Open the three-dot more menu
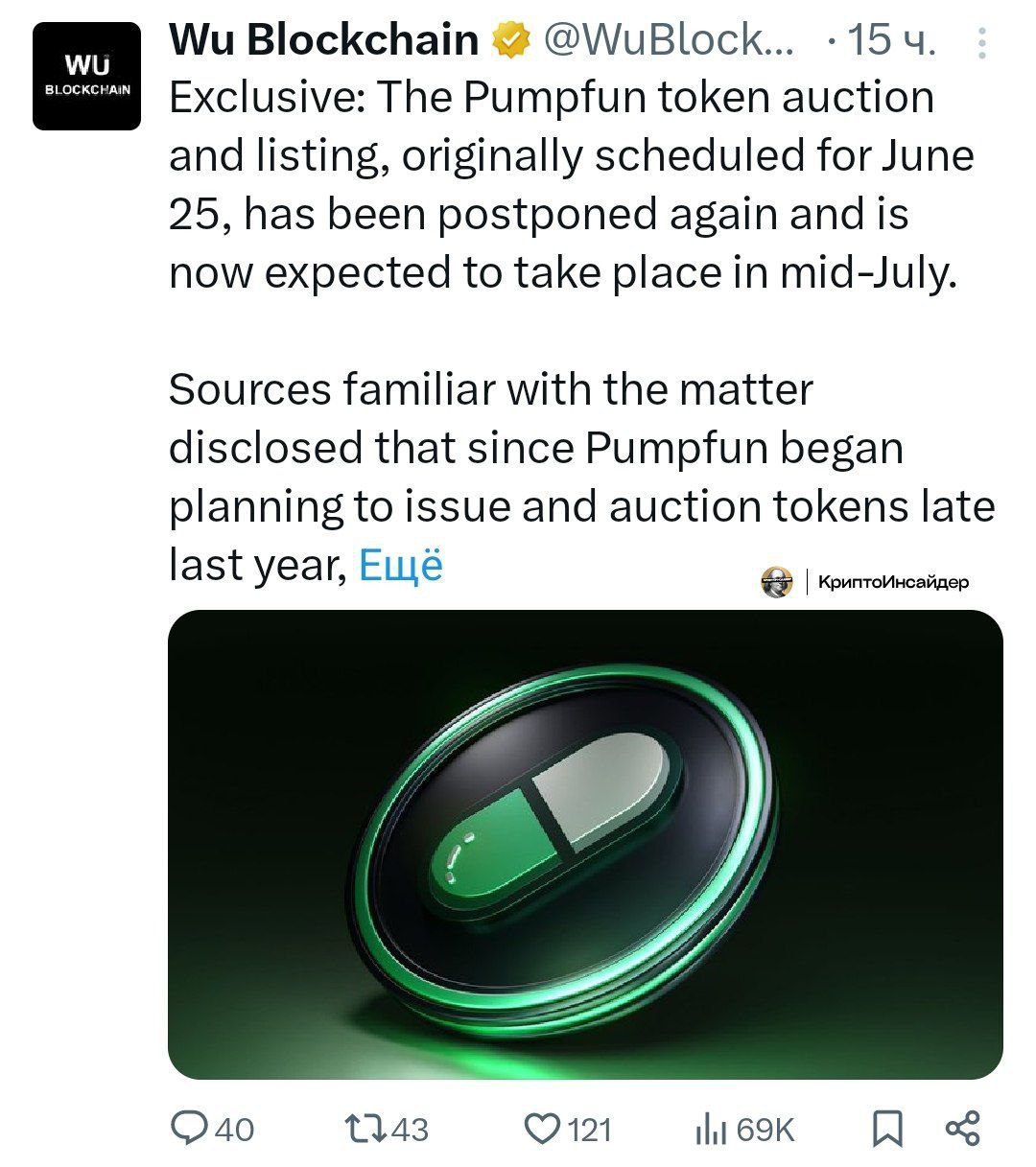This screenshot has height=1167, width=1036. coord(979,43)
